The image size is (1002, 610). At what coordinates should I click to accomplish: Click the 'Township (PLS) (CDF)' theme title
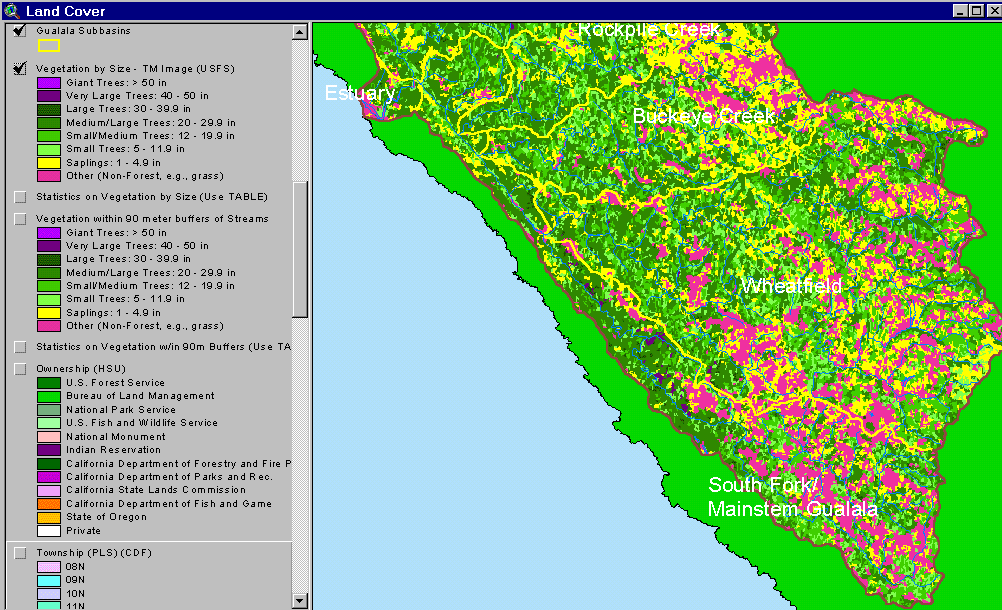coord(94,553)
